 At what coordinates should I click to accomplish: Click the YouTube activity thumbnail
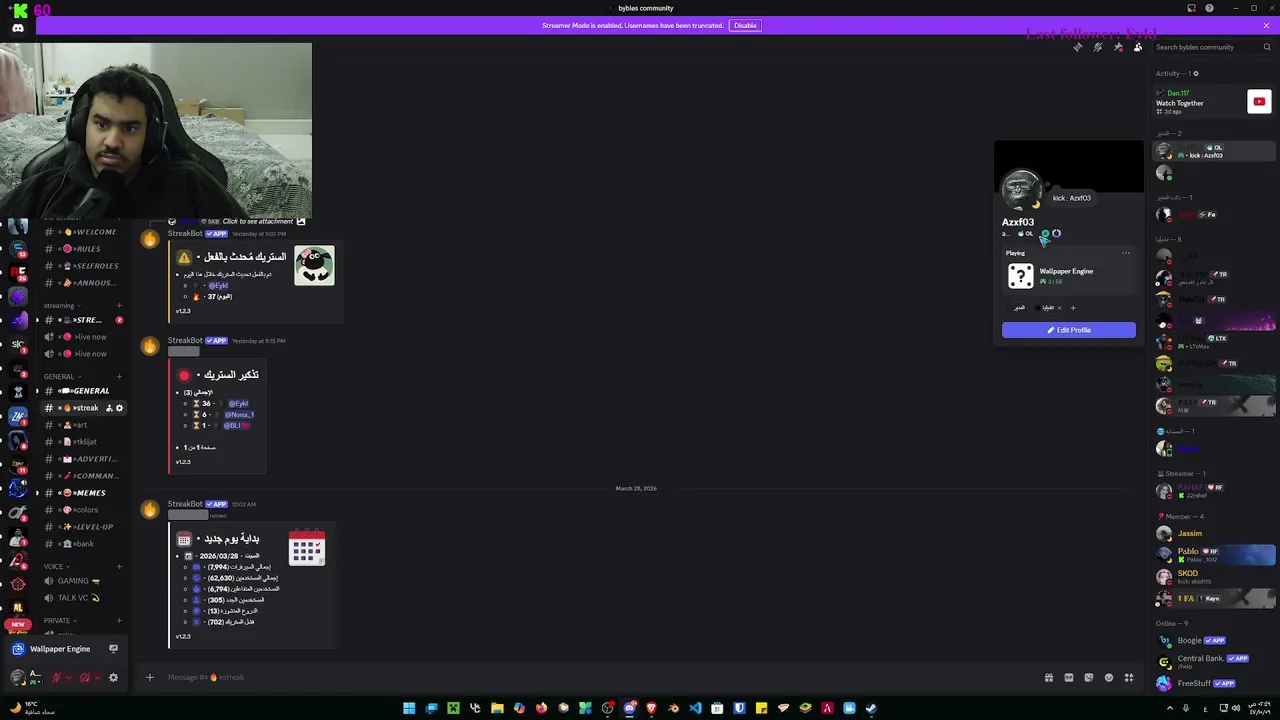(1259, 101)
